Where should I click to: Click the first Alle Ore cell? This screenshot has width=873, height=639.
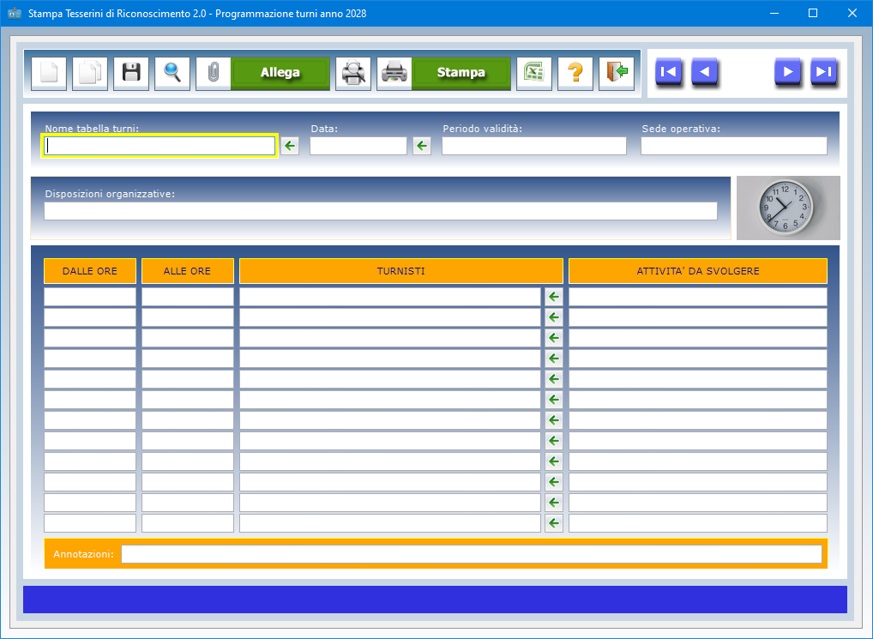[x=188, y=297]
